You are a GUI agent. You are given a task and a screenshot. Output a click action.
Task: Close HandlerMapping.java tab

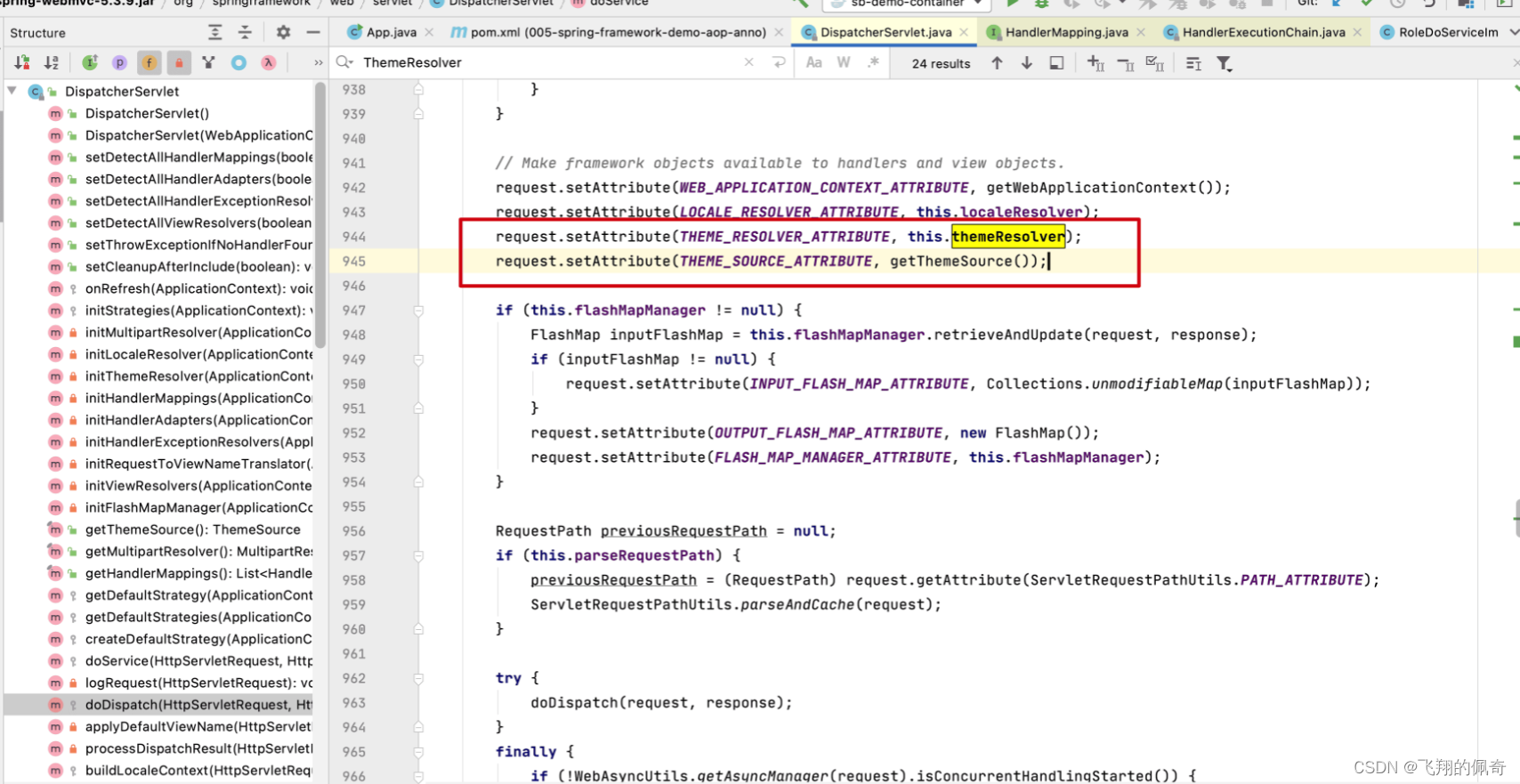tap(1141, 32)
